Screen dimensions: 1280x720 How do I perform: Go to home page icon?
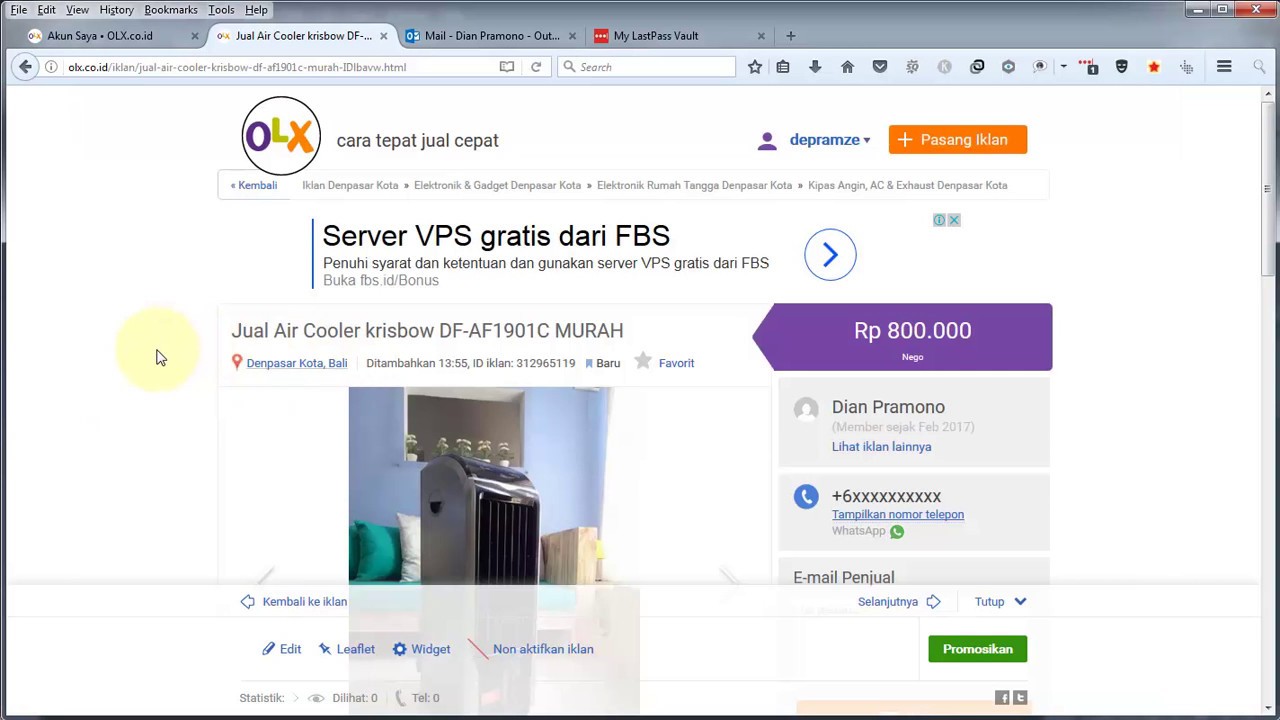tap(847, 67)
